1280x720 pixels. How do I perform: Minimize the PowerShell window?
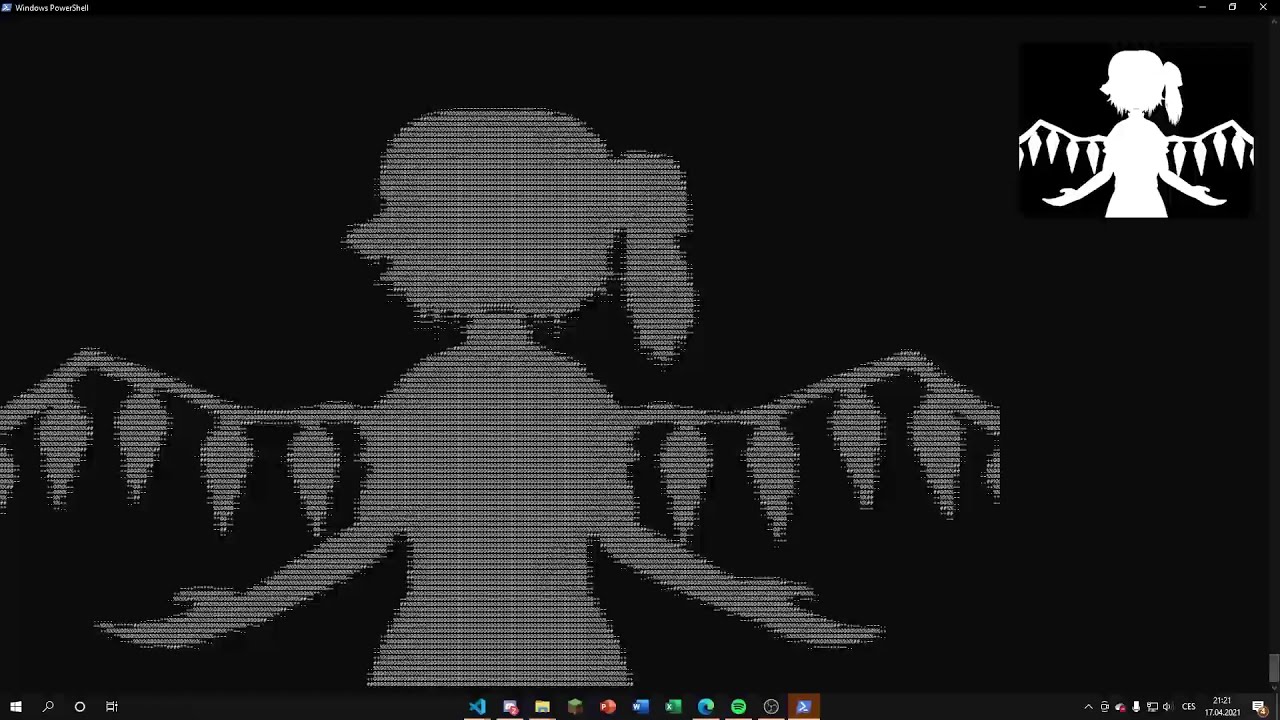click(x=1202, y=7)
